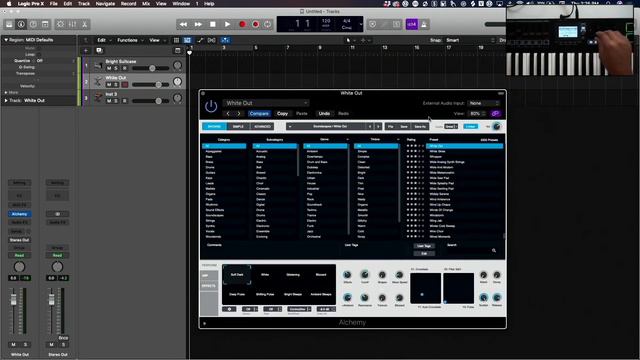This screenshot has width=640, height=360.
Task: Adjust the Bright Suitcase track volume slider
Action: pos(151,68)
